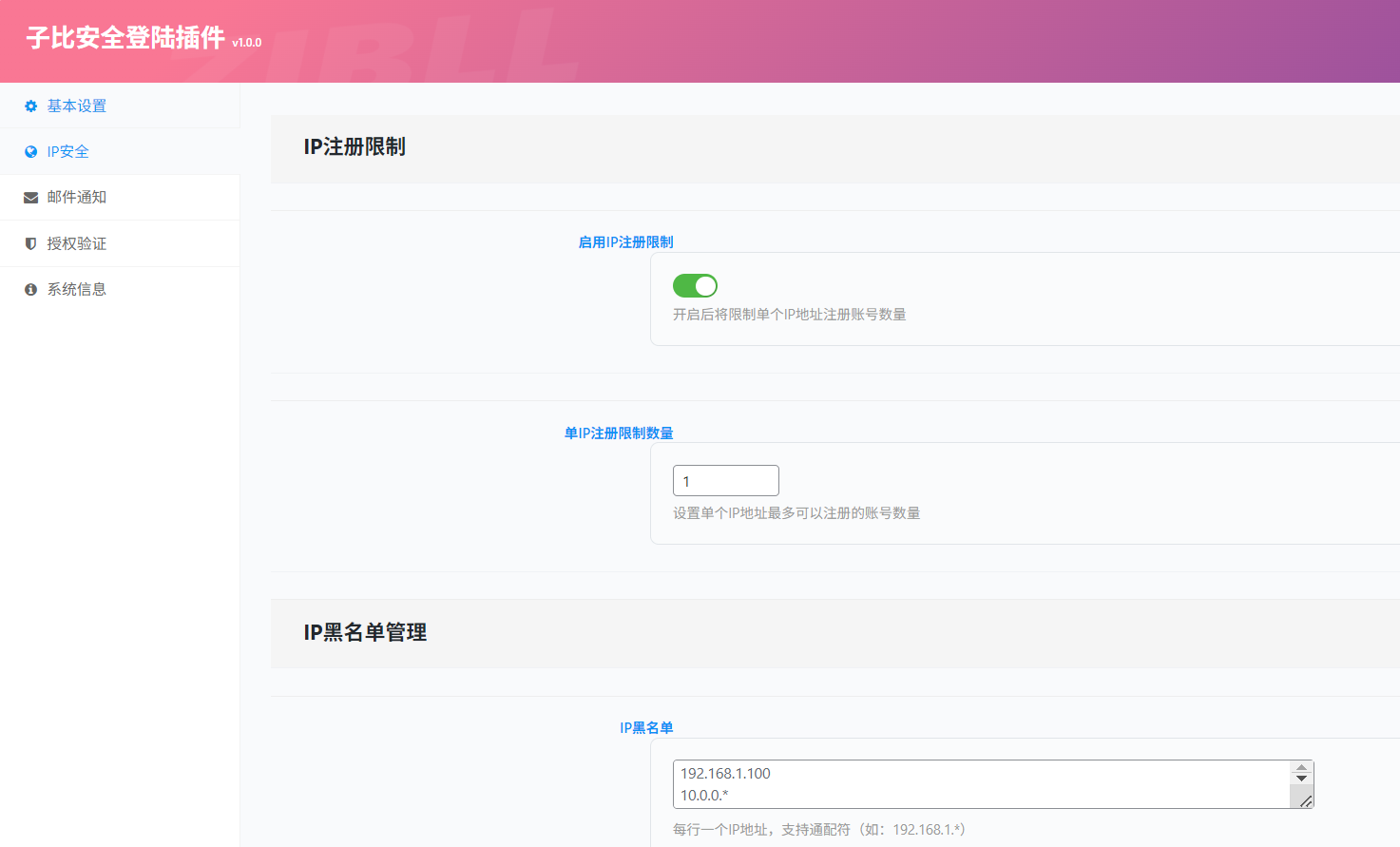This screenshot has height=847, width=1400.
Task: Switch to the 授权验证 section
Action: click(74, 243)
